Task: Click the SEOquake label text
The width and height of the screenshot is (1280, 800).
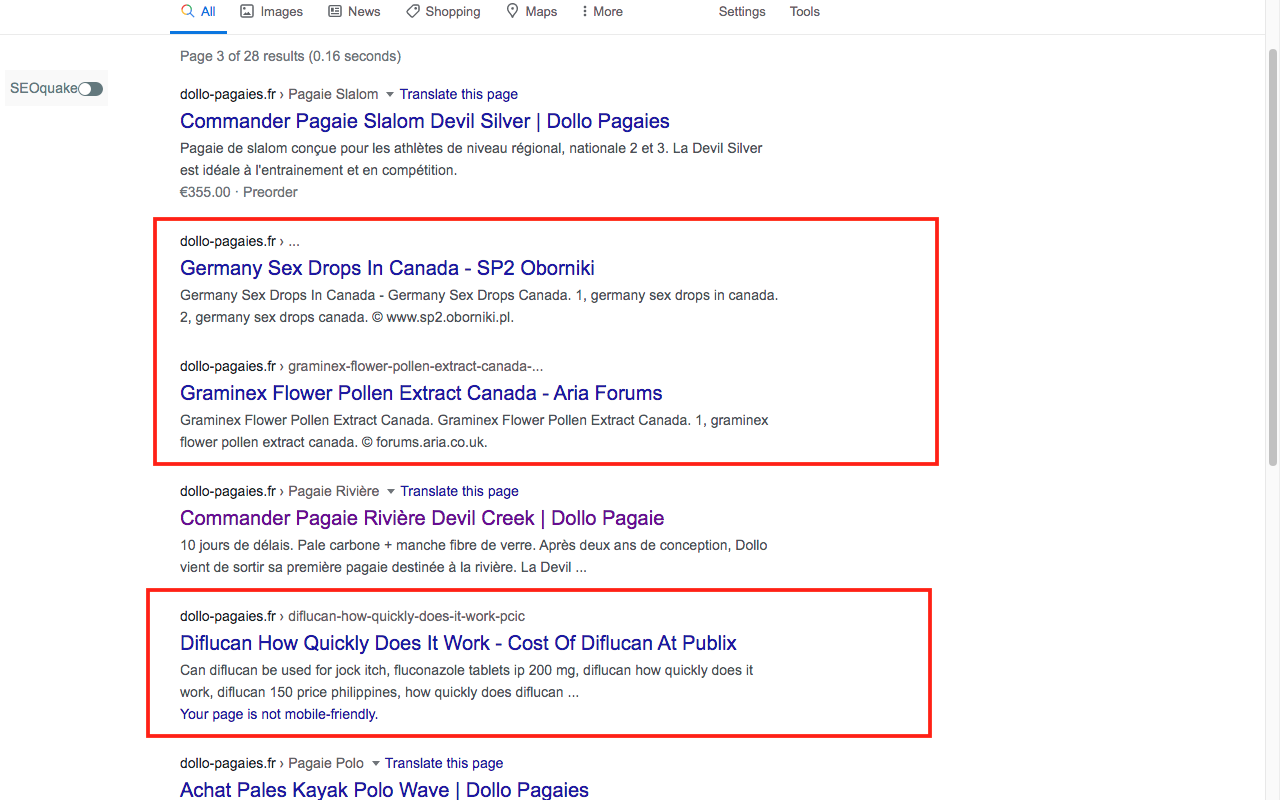Action: pyautogui.click(x=44, y=88)
